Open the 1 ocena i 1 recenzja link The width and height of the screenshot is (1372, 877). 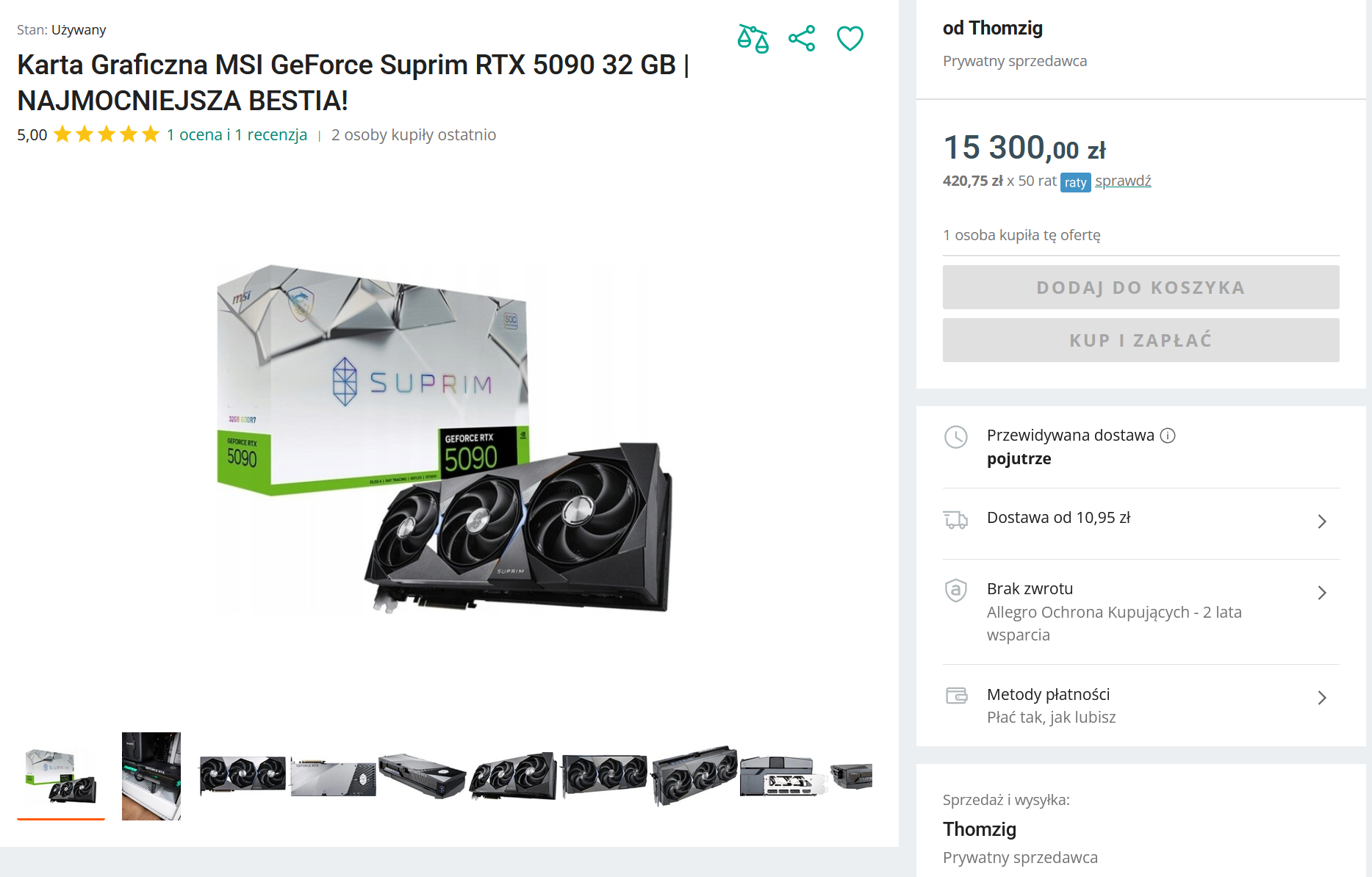click(237, 135)
